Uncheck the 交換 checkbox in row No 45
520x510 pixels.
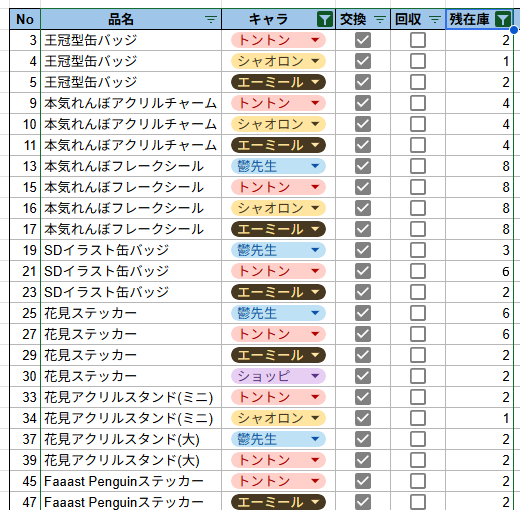coord(363,481)
